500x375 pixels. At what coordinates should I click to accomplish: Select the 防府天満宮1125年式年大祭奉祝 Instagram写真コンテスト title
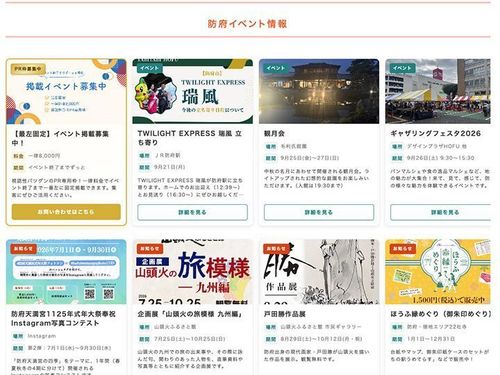(x=63, y=318)
